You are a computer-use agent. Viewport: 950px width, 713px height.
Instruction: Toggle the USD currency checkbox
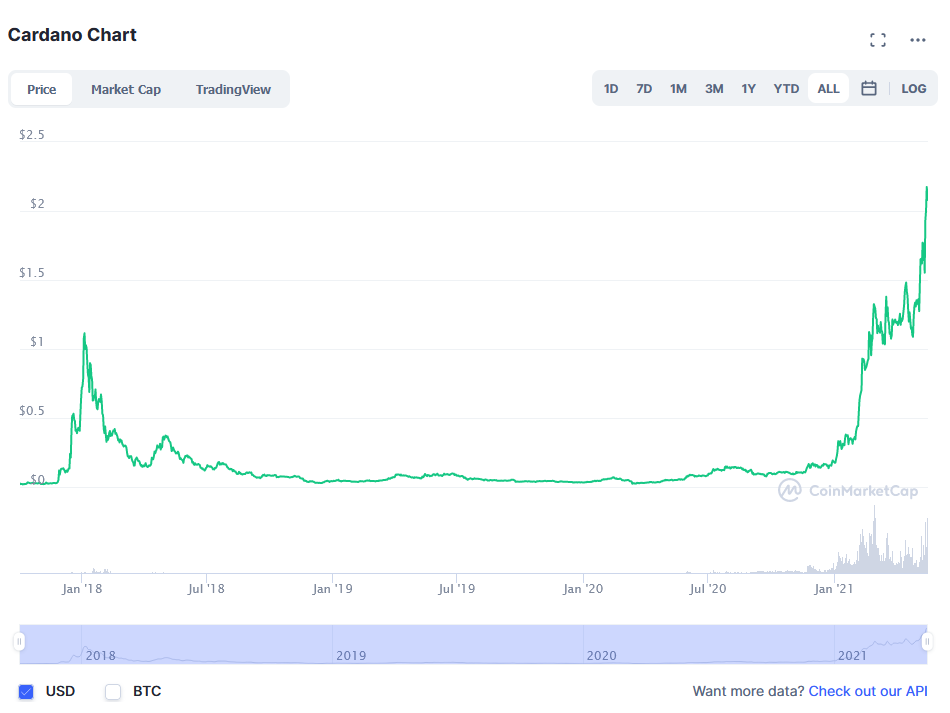pos(27,691)
